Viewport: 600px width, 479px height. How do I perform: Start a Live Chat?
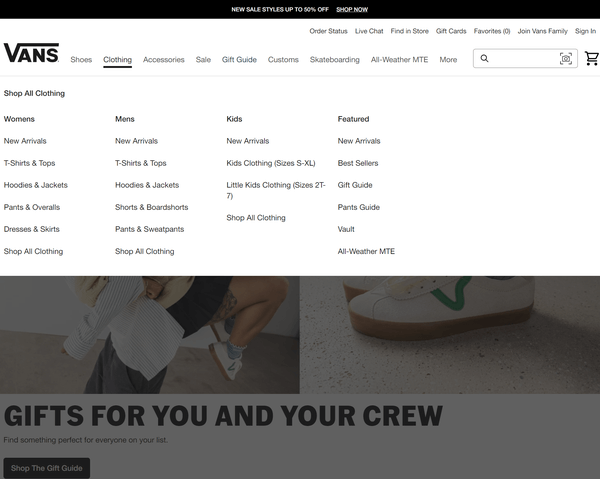369,31
